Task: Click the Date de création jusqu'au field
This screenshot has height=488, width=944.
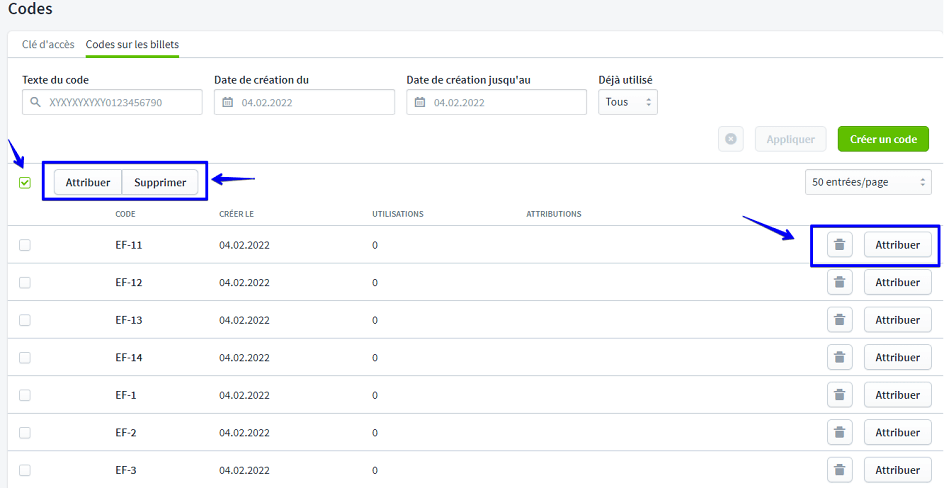Action: [x=496, y=102]
